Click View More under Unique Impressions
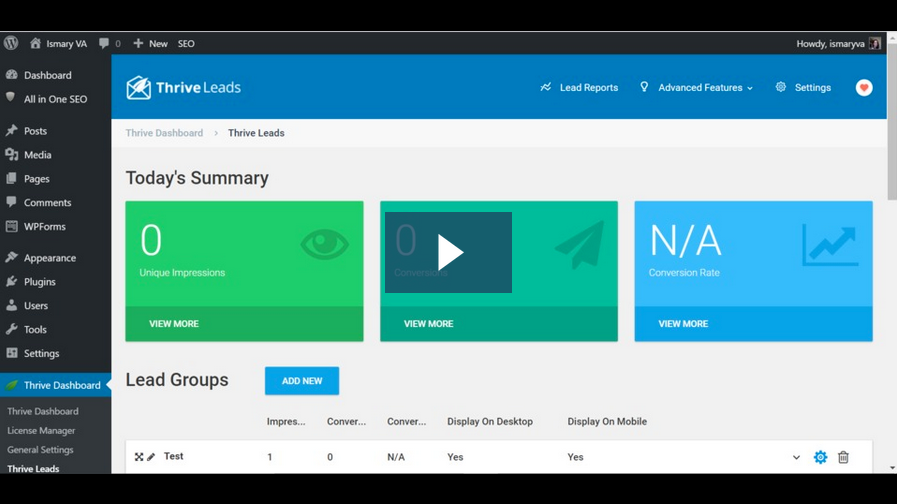 coord(174,324)
